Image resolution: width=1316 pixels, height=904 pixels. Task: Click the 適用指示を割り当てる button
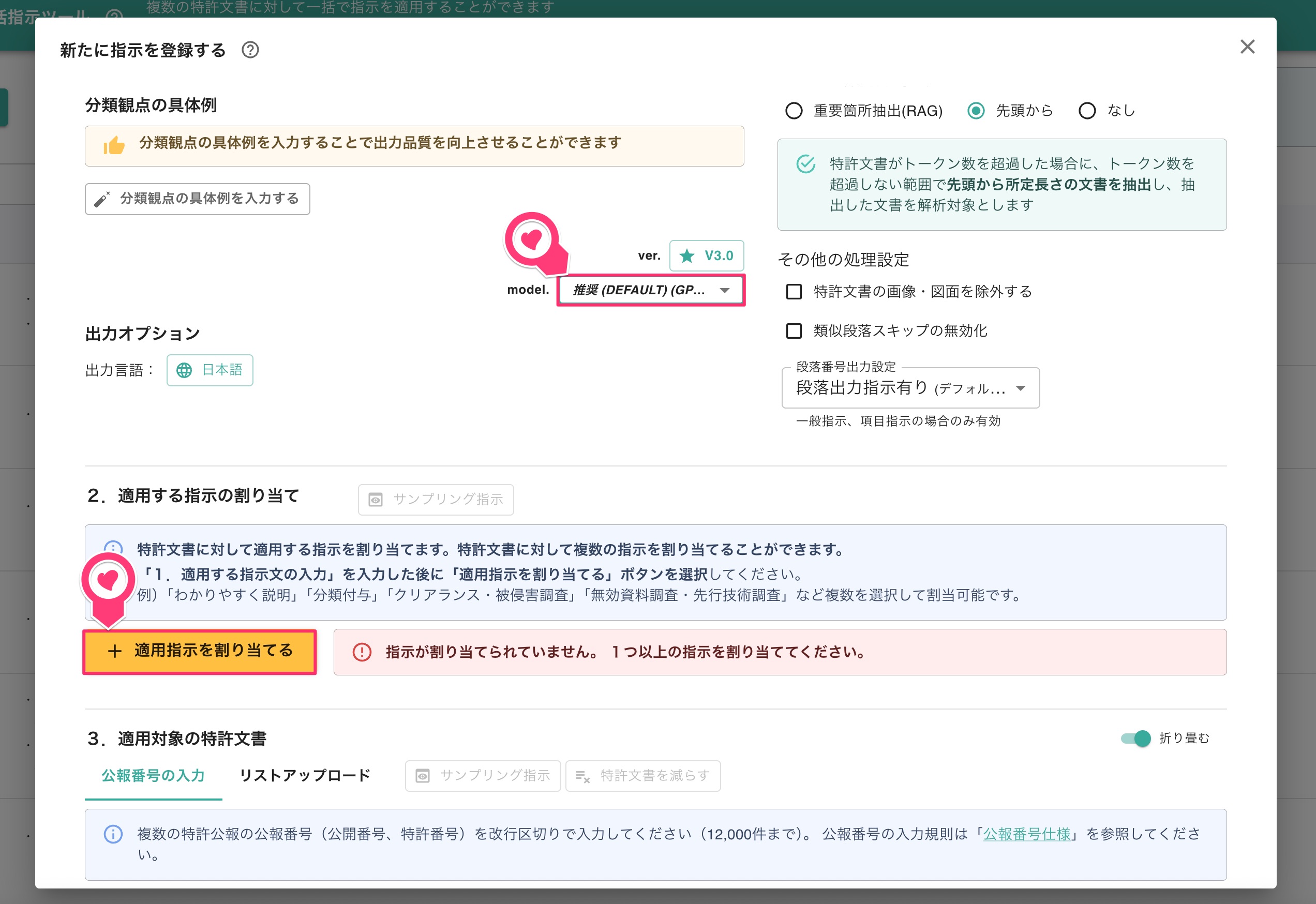pyautogui.click(x=199, y=652)
